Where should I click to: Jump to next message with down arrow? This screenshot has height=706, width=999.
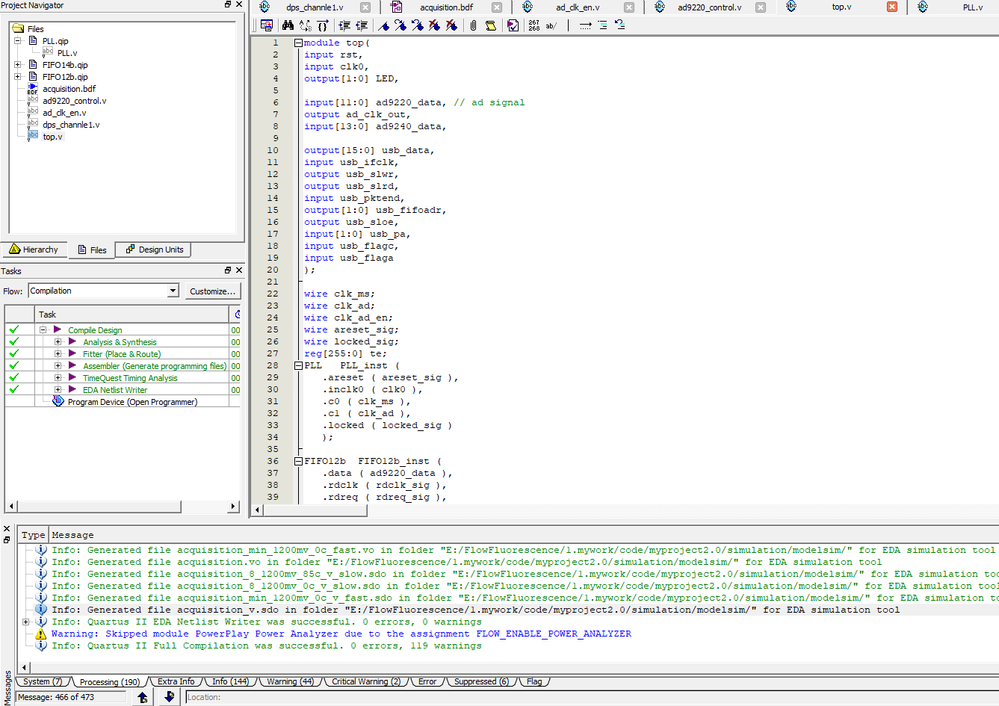pyautogui.click(x=168, y=697)
